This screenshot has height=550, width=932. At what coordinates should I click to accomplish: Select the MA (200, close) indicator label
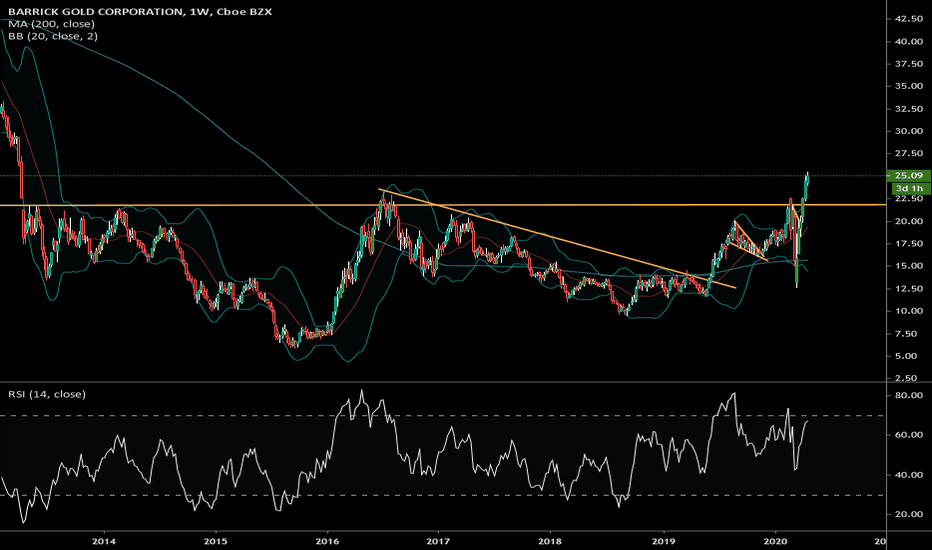[x=51, y=24]
